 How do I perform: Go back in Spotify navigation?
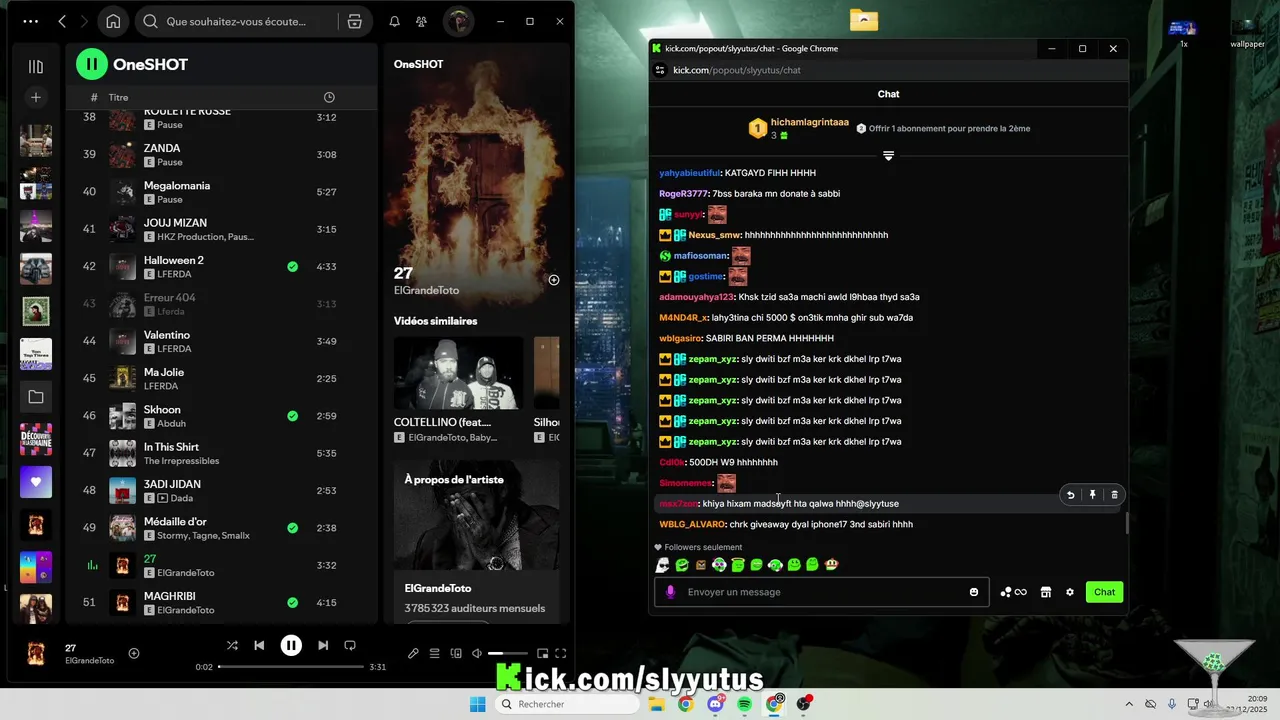pyautogui.click(x=62, y=21)
